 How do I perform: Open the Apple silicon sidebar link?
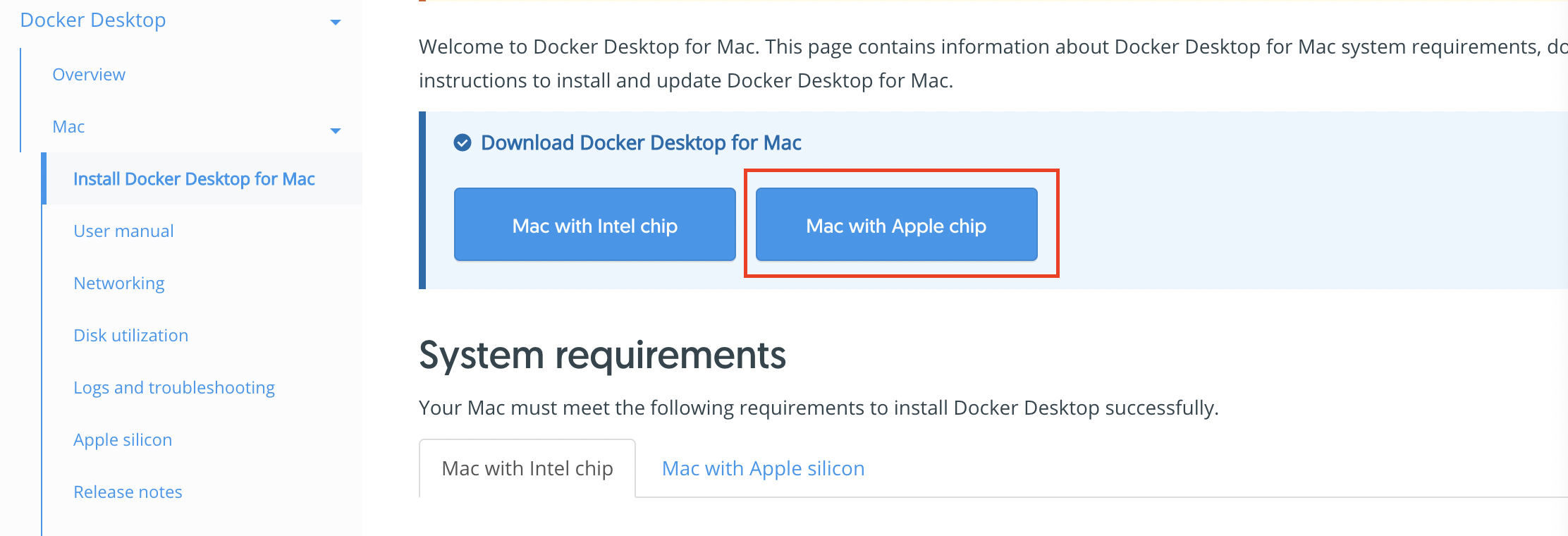pyautogui.click(x=123, y=440)
